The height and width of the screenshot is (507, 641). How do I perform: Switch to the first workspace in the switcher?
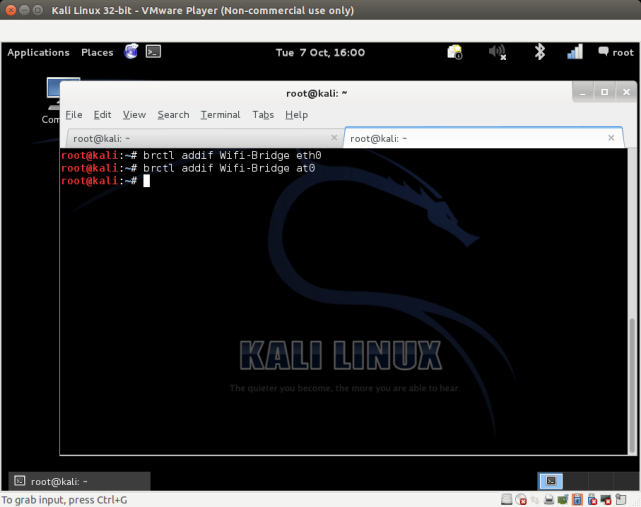click(551, 481)
